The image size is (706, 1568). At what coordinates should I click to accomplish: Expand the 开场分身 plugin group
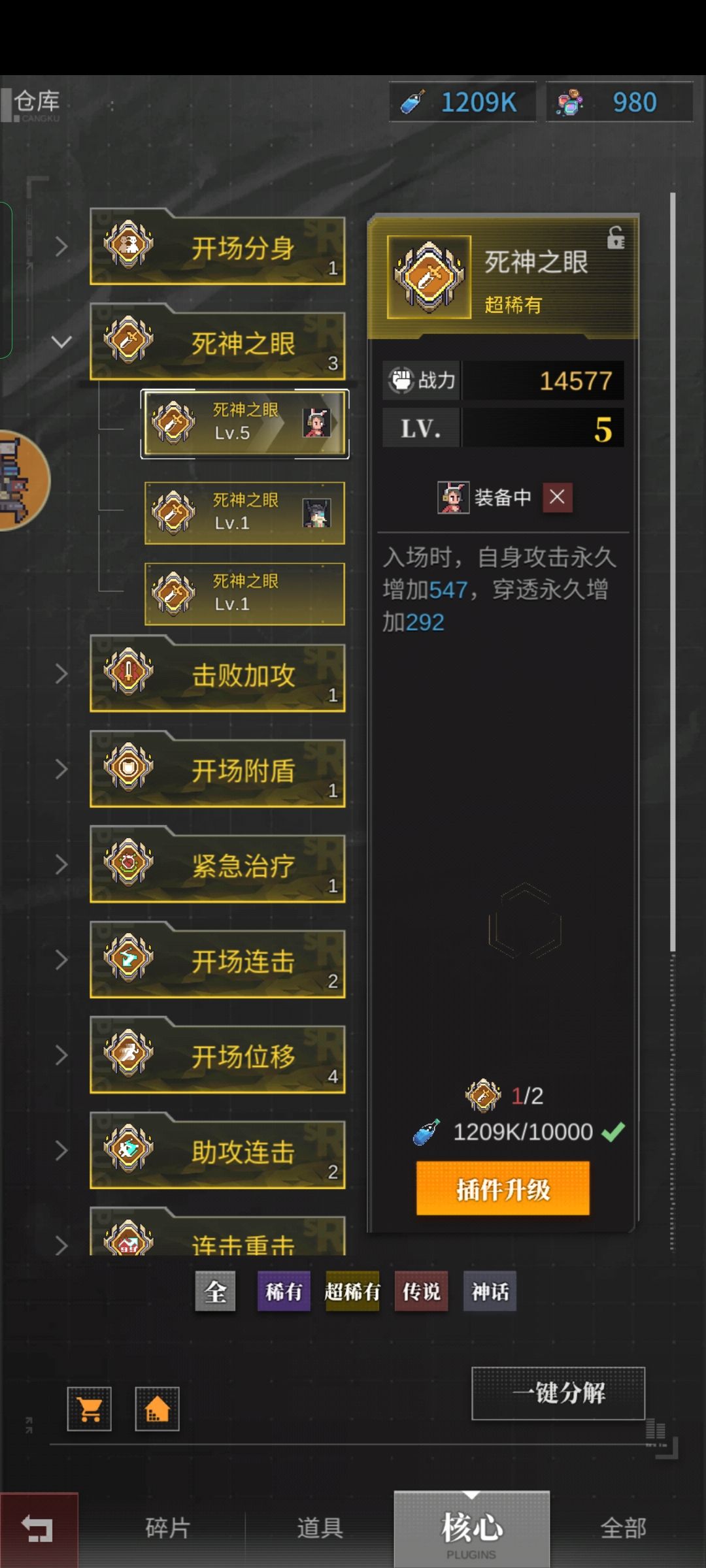61,247
